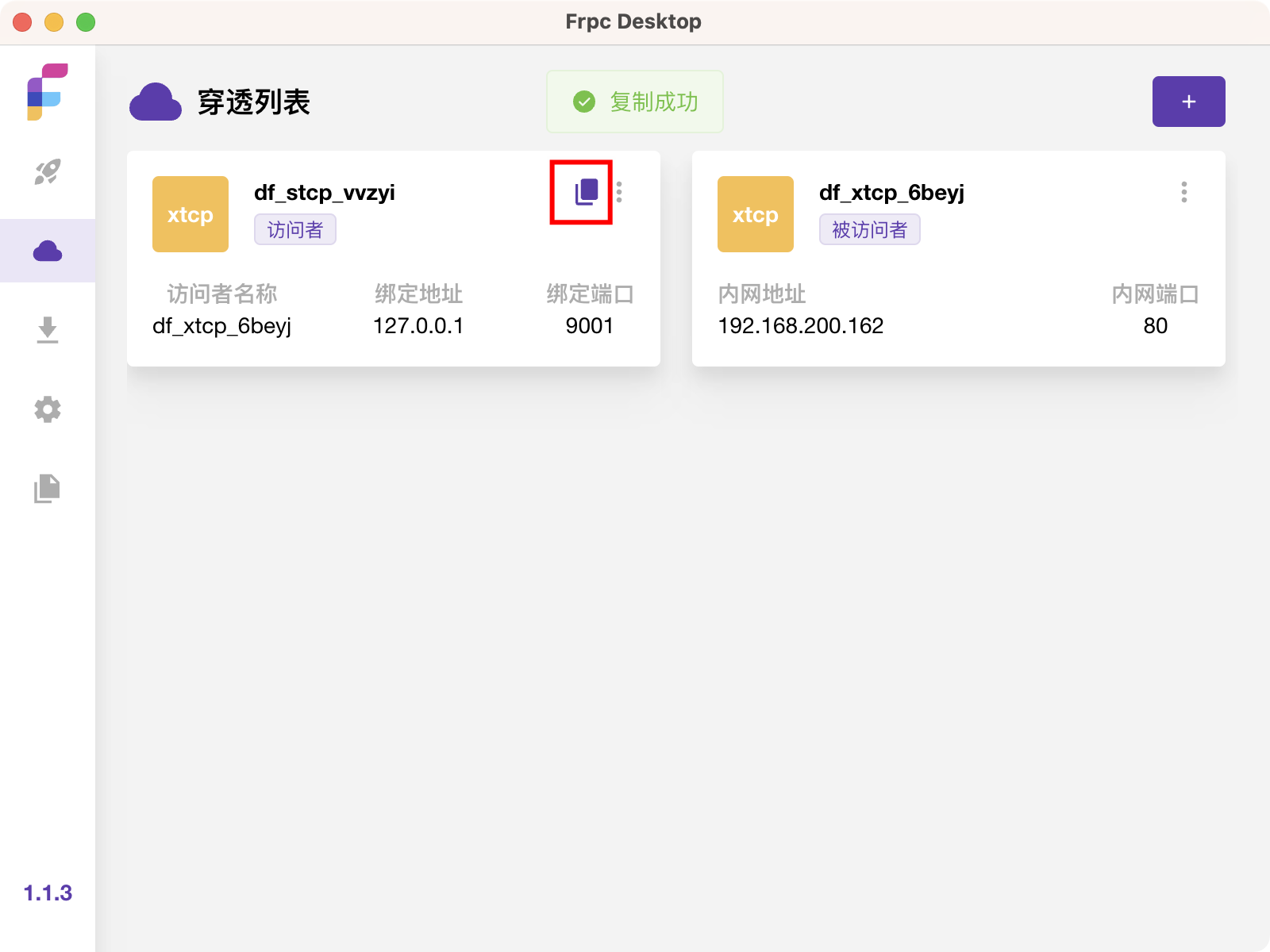The width and height of the screenshot is (1270, 952).
Task: Open more options for df_xtcp_6beyj
Action: (x=1184, y=192)
